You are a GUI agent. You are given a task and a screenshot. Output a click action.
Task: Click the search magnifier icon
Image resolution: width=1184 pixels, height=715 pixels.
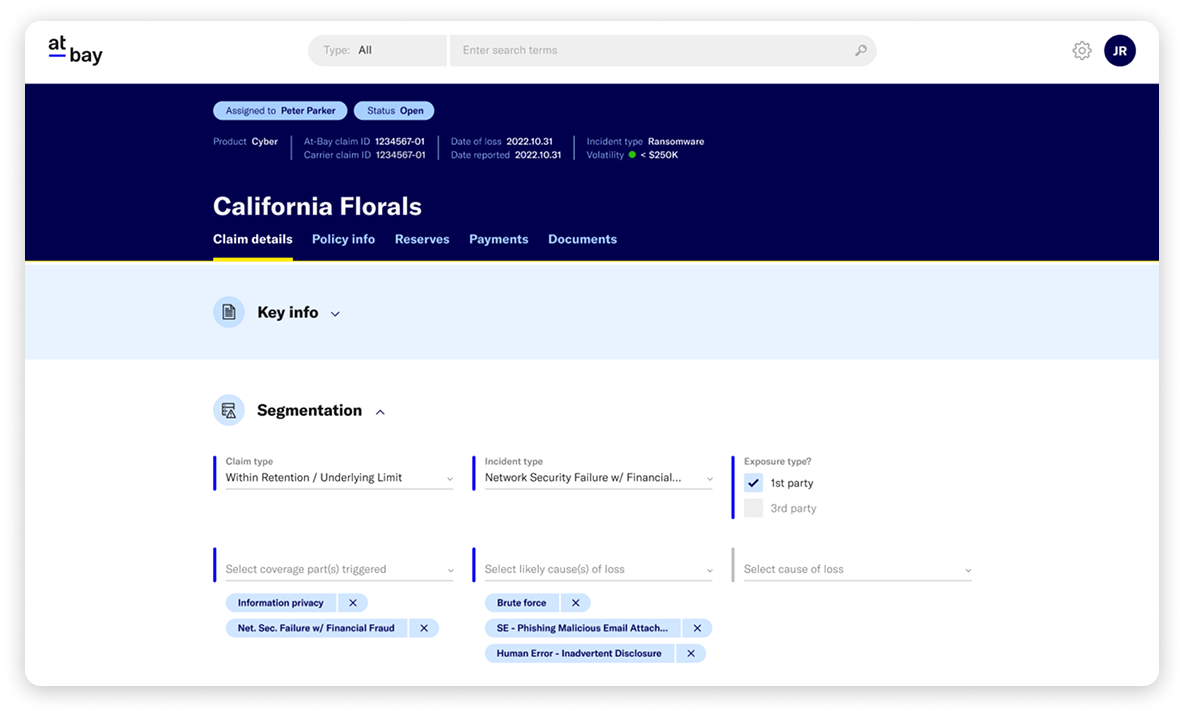click(x=860, y=51)
